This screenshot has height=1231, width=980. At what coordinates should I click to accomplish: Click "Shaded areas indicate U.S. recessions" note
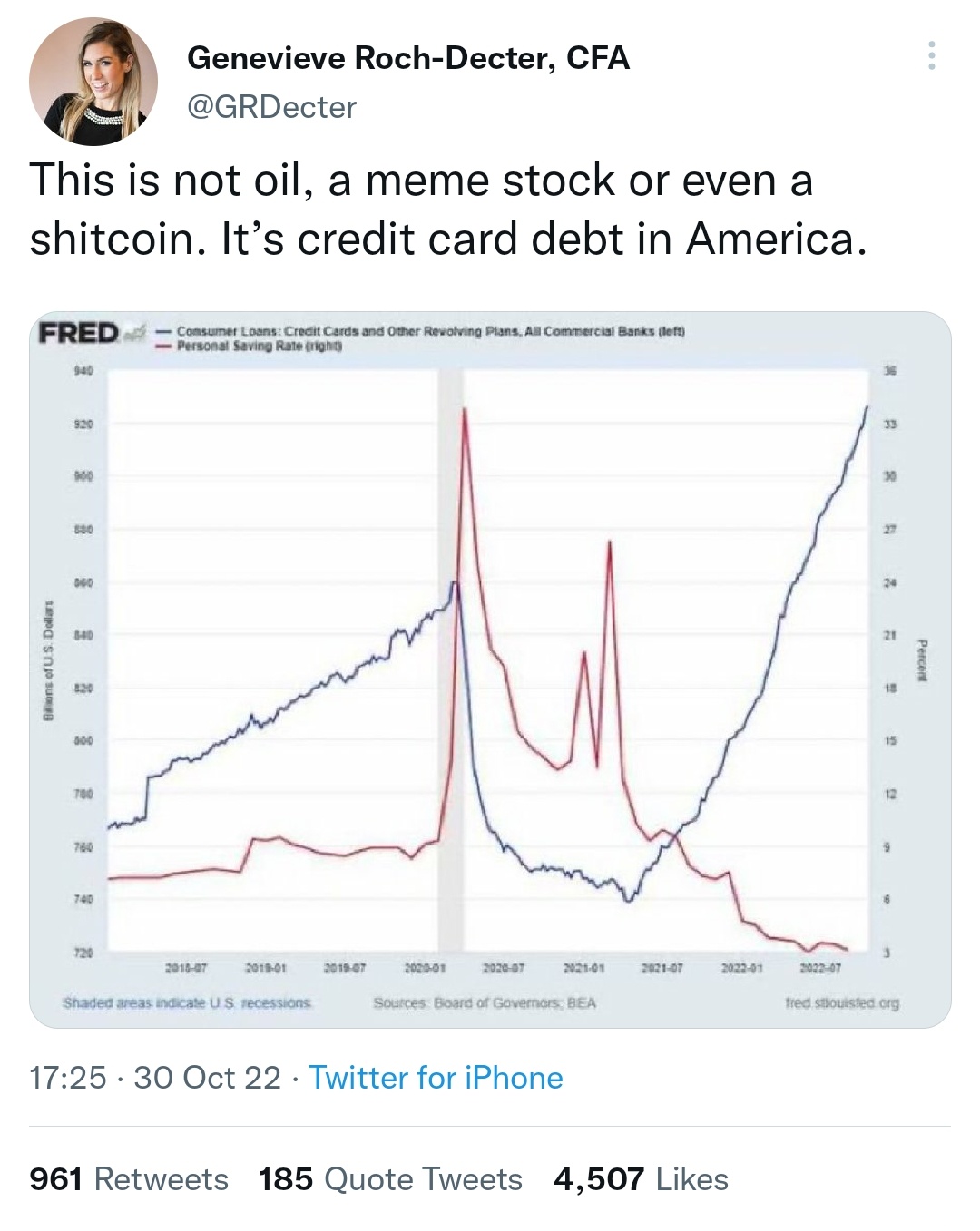pos(187,1003)
